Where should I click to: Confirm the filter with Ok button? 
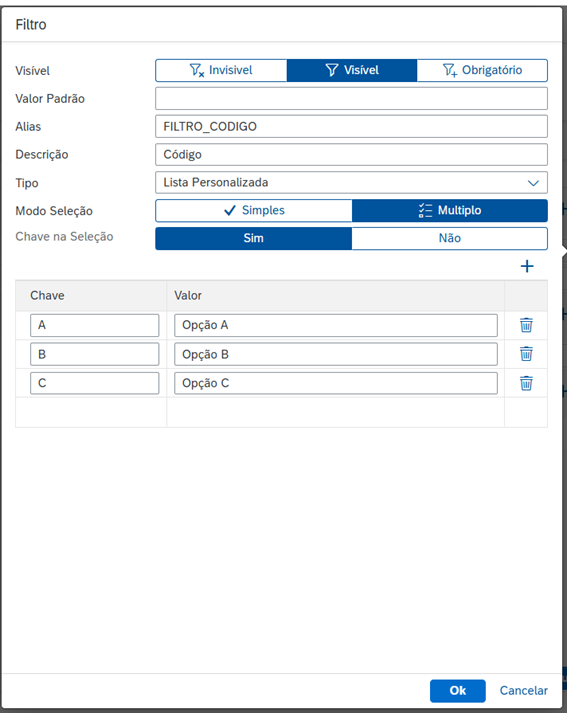(457, 691)
